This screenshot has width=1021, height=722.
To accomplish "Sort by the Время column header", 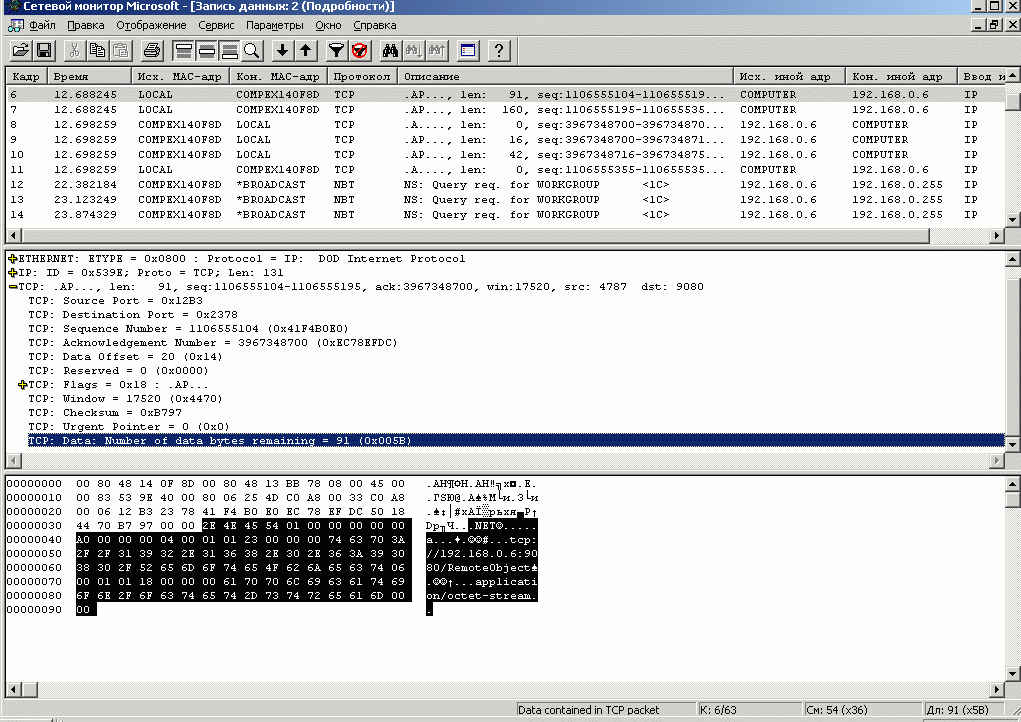I will coord(89,76).
